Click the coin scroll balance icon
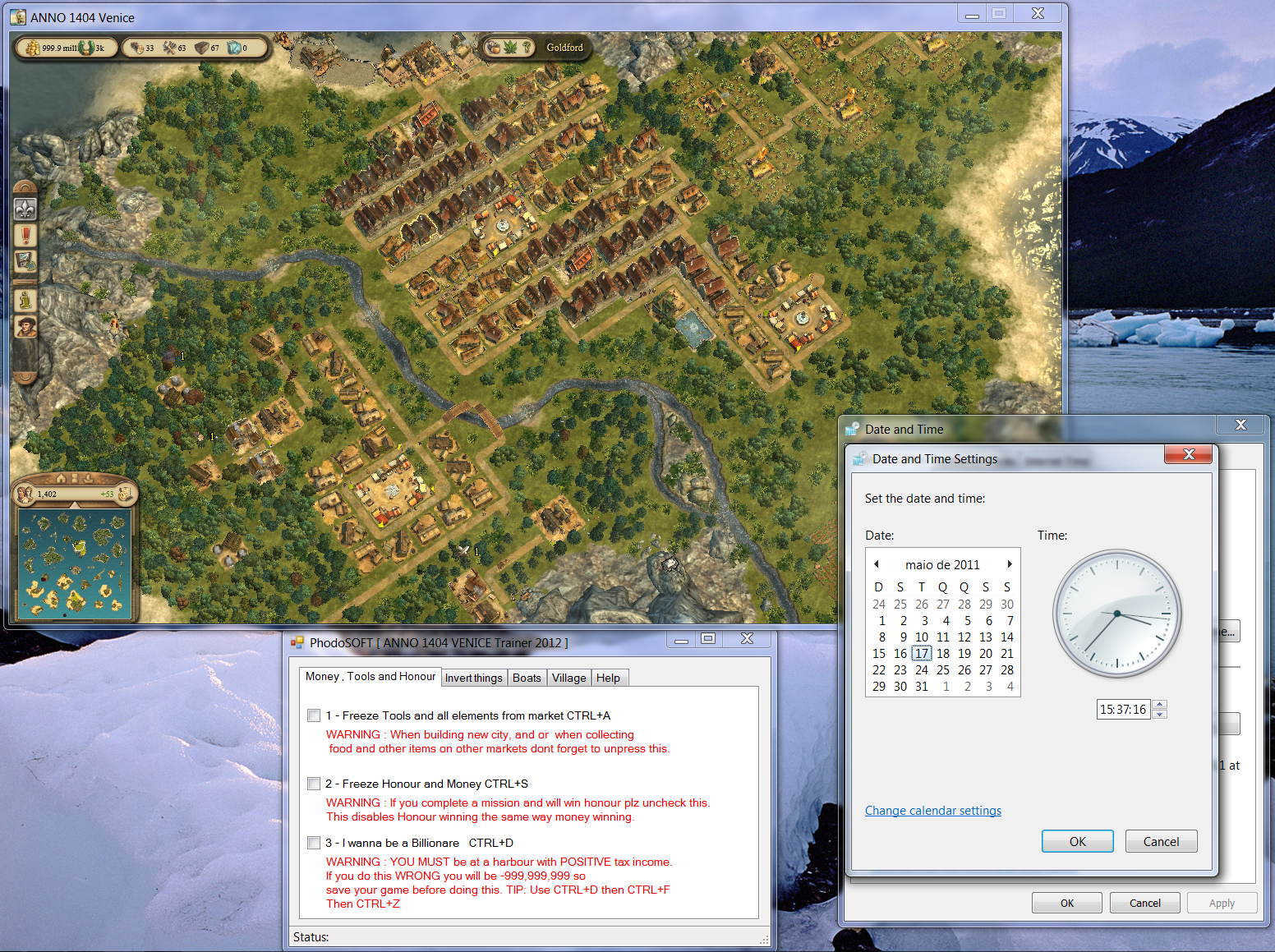 [125, 494]
